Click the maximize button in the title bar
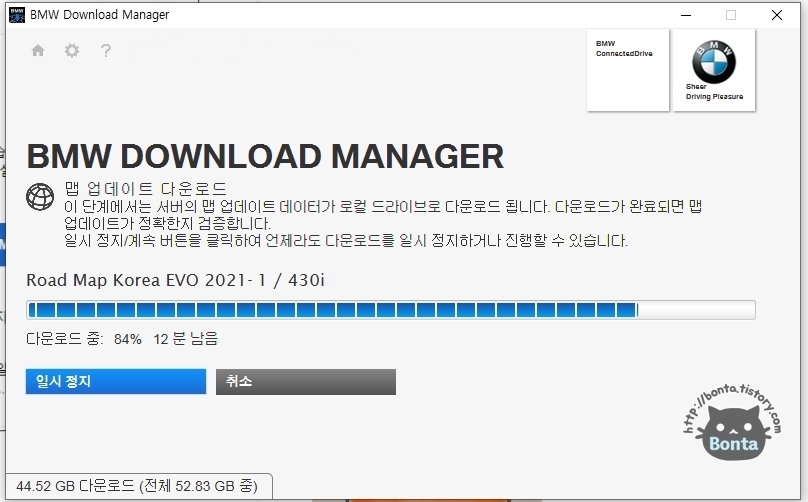Image resolution: width=808 pixels, height=502 pixels. point(731,15)
